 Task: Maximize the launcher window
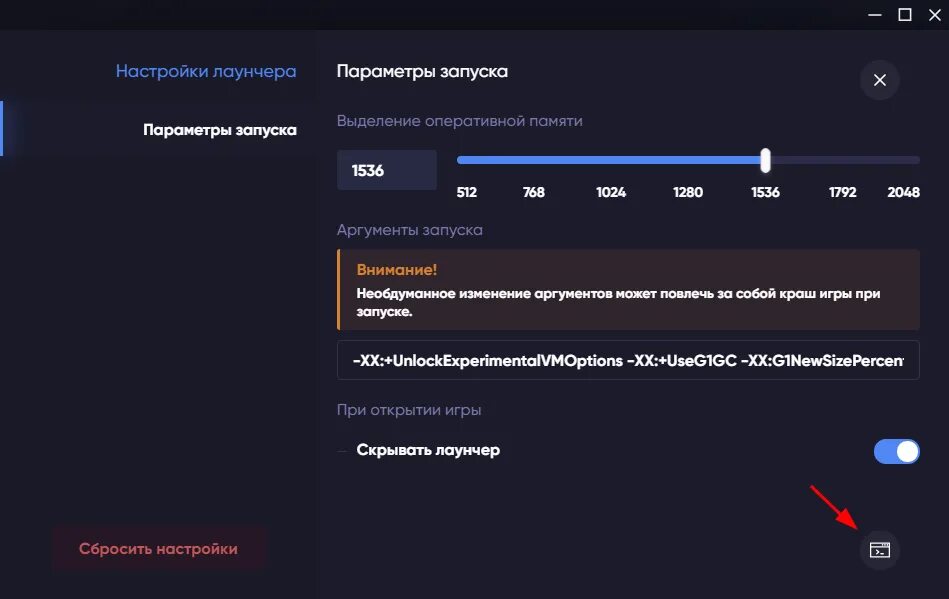905,15
